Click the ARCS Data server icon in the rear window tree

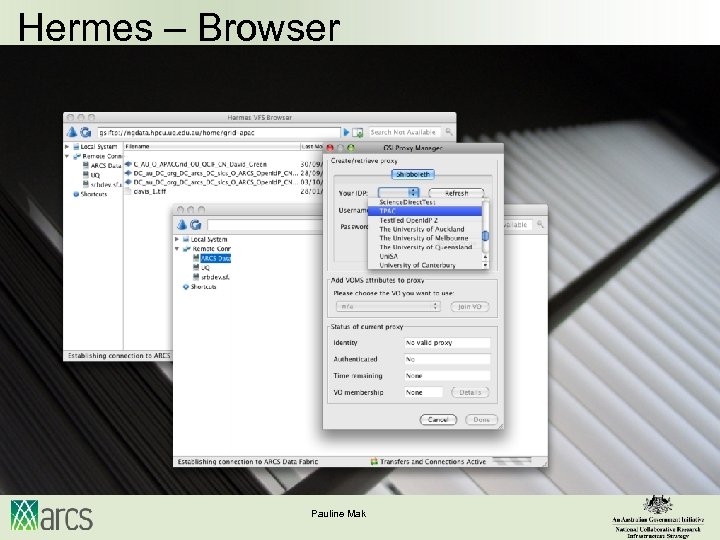coord(85,165)
